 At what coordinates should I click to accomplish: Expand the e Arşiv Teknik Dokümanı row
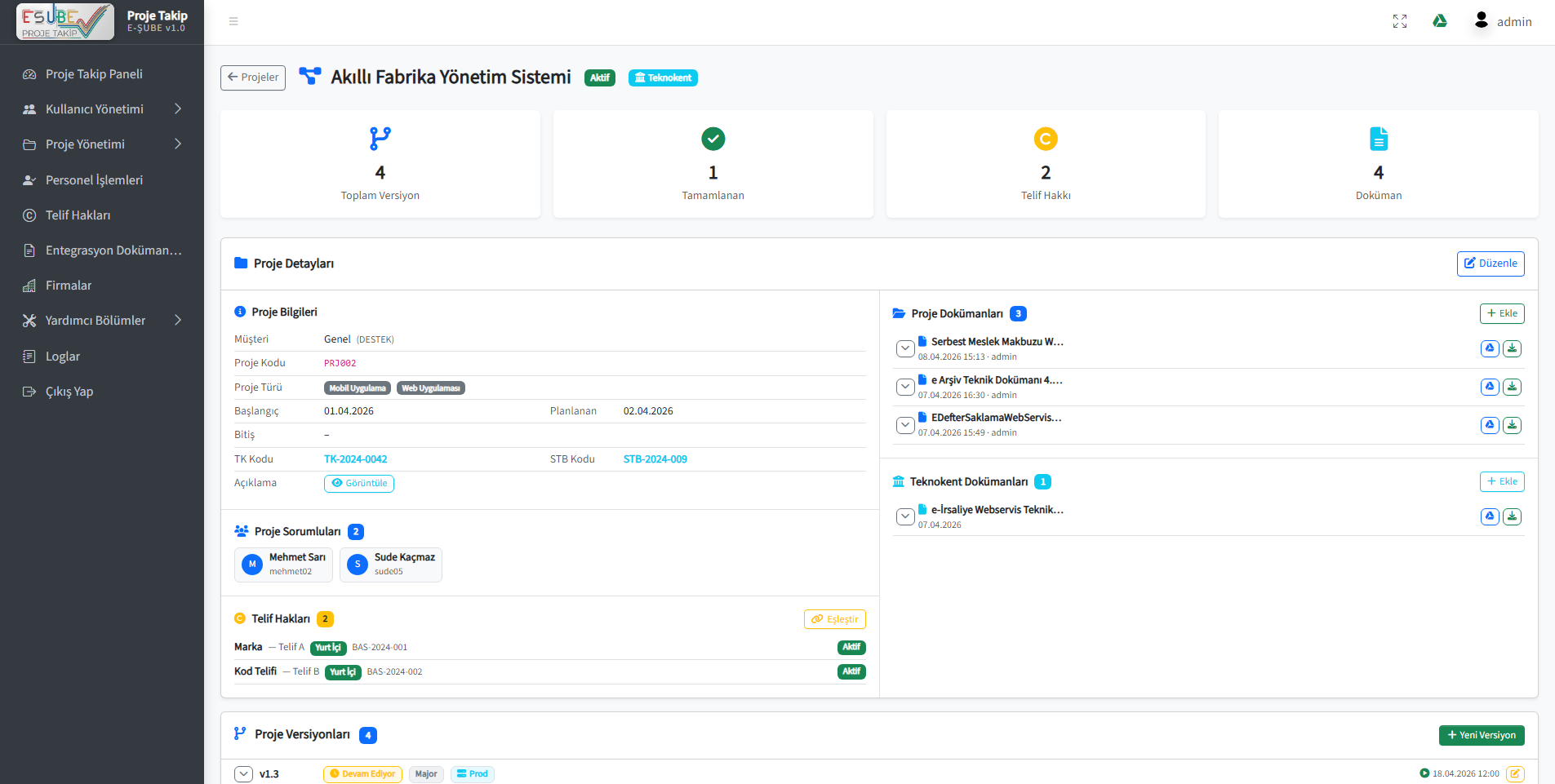pos(905,387)
